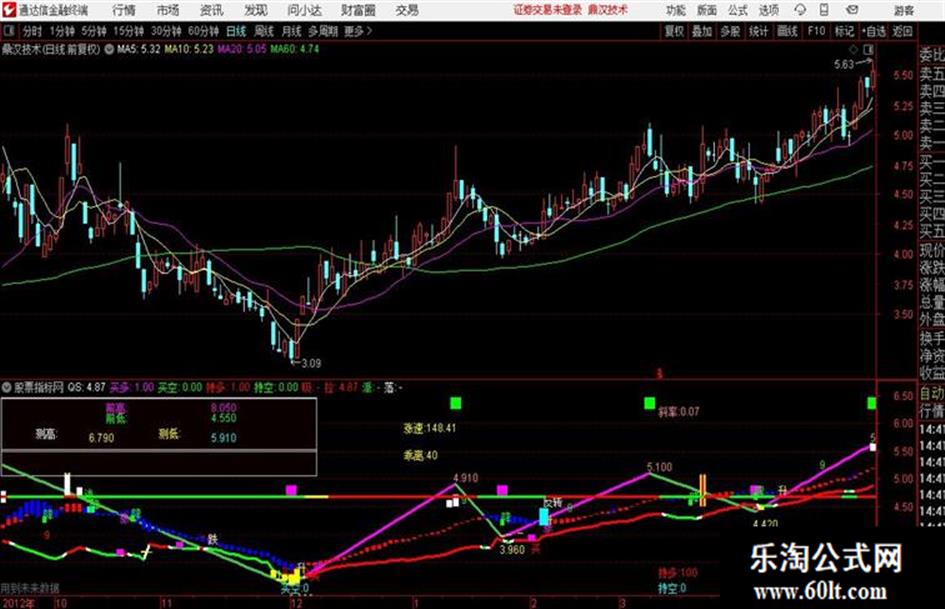Select the 月线 monthly tab

coord(292,31)
